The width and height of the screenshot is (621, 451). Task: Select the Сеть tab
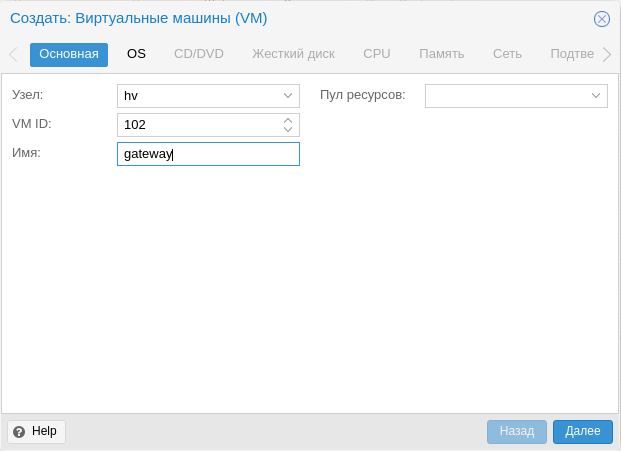click(x=507, y=54)
